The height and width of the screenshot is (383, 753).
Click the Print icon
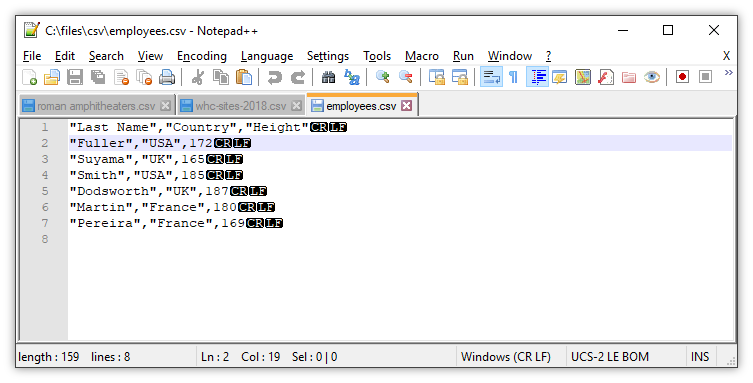[167, 77]
